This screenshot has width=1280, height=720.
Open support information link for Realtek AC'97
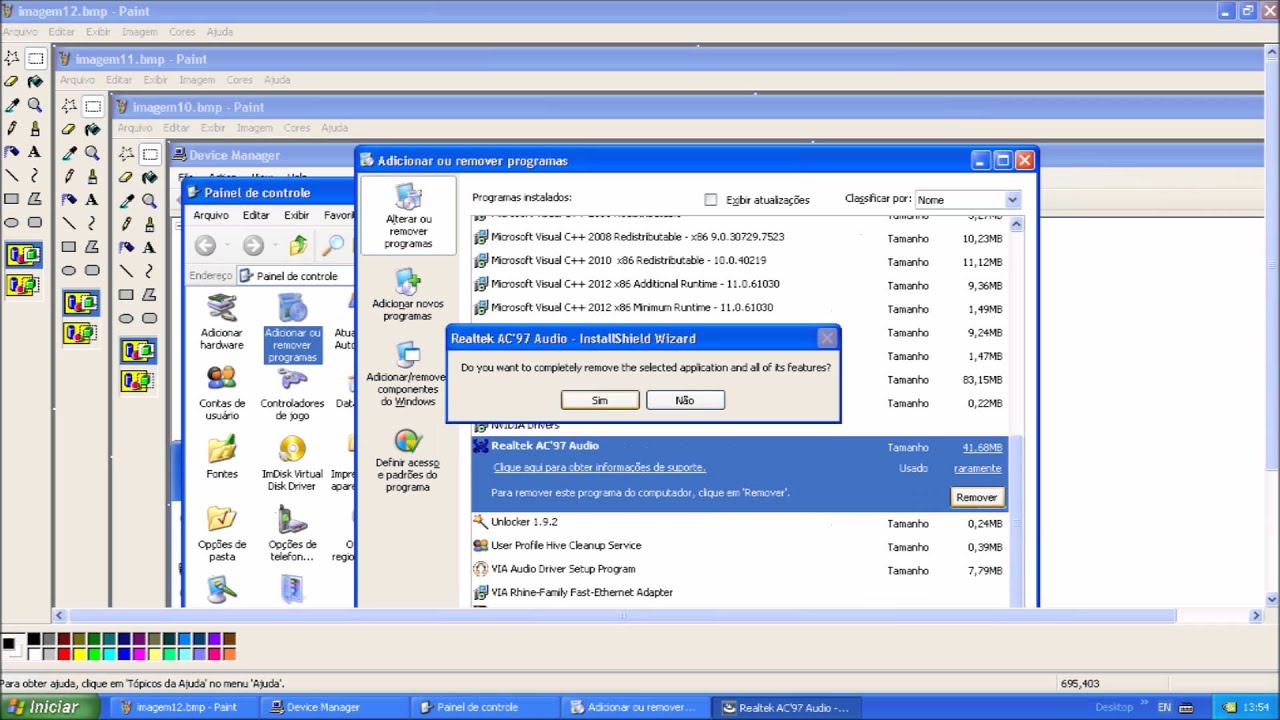[x=599, y=467]
